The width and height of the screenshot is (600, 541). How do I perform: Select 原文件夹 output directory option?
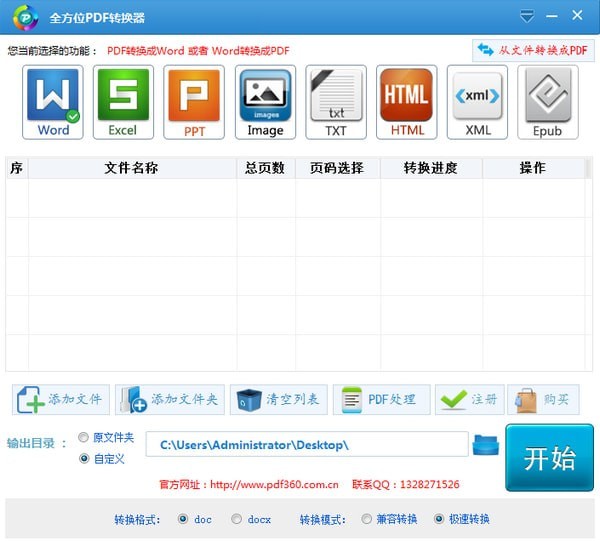84,438
